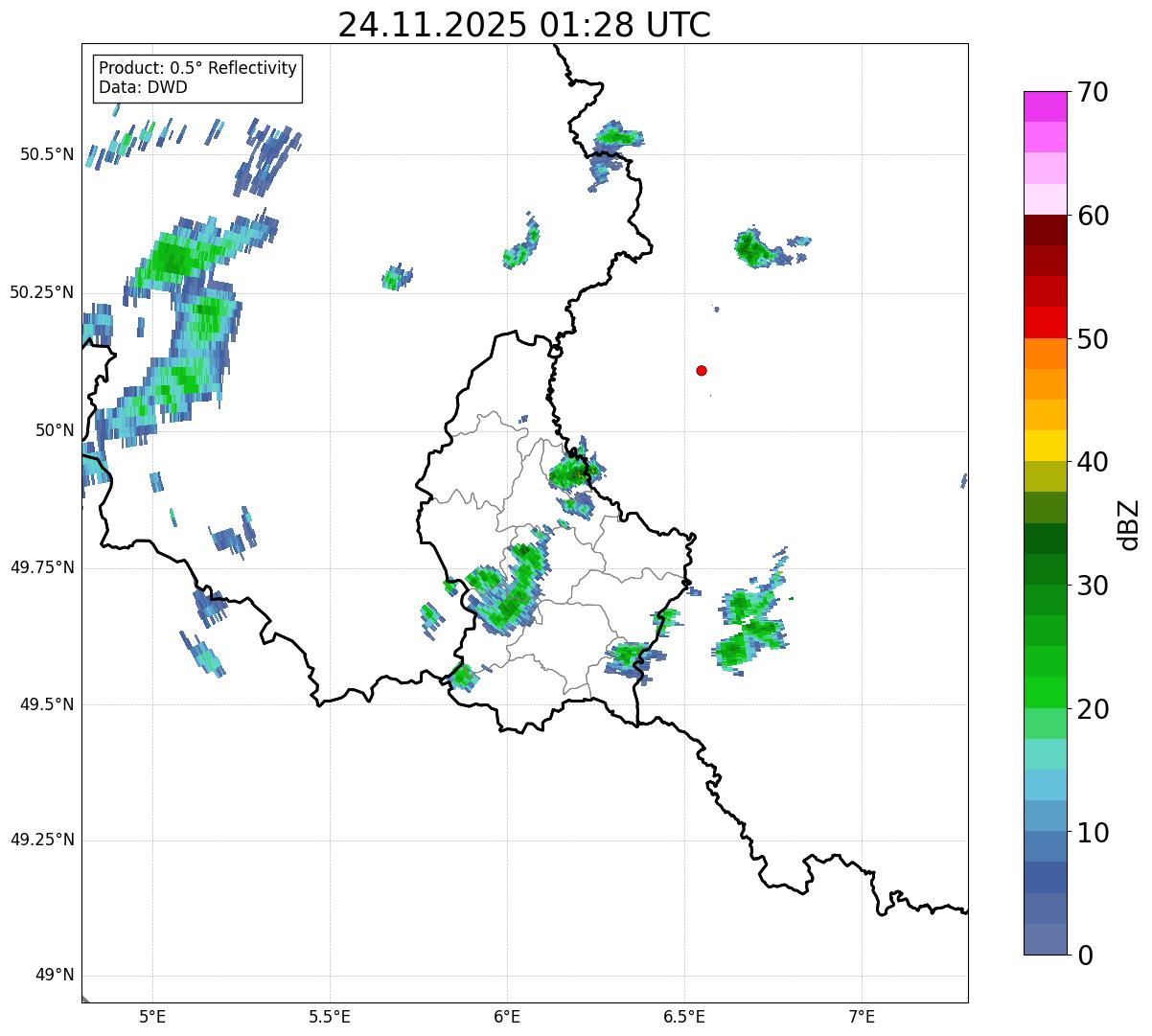
Task: Click the colorbar tick label 50
Action: [1093, 339]
